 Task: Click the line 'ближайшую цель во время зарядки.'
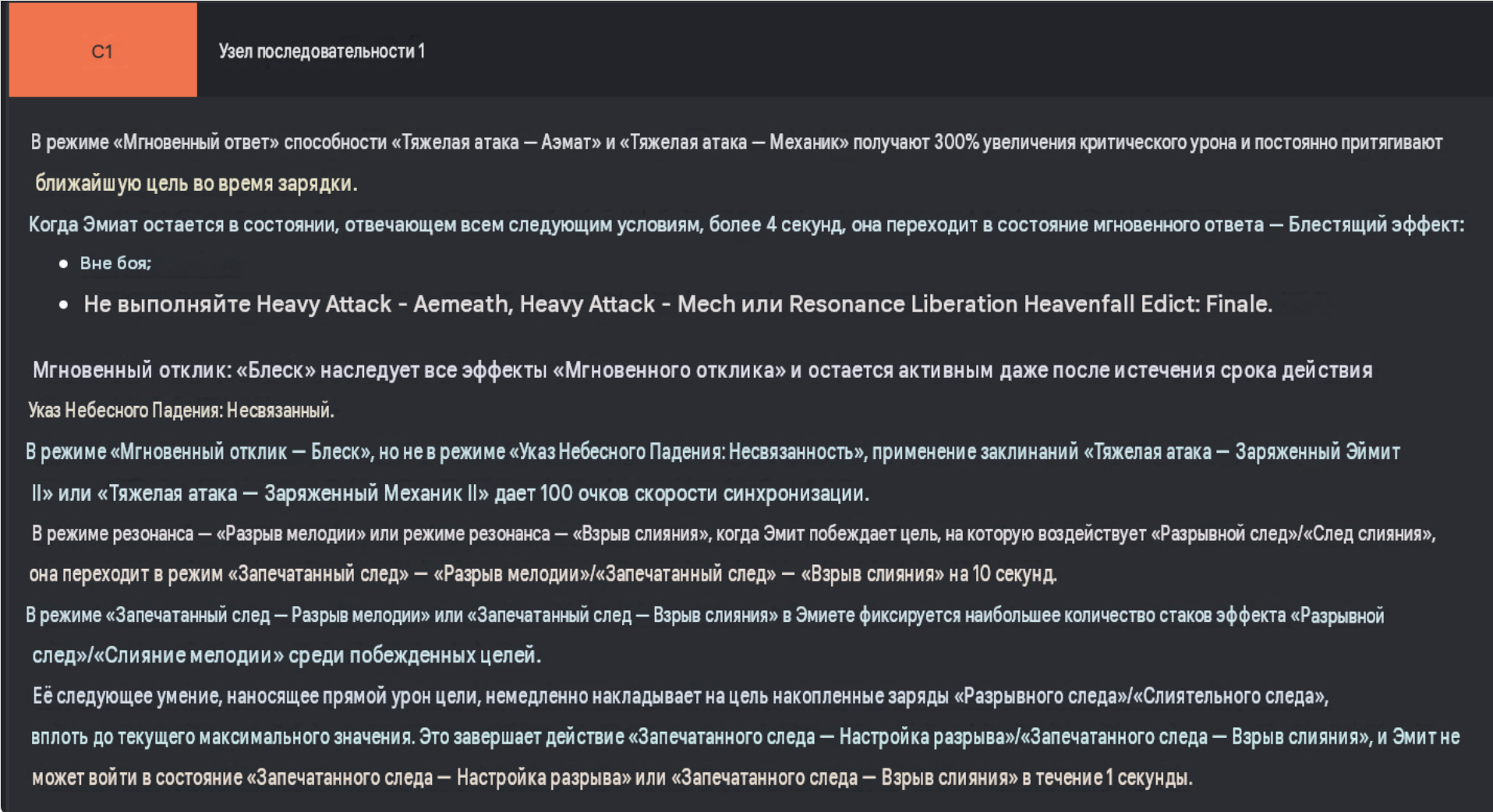(196, 184)
